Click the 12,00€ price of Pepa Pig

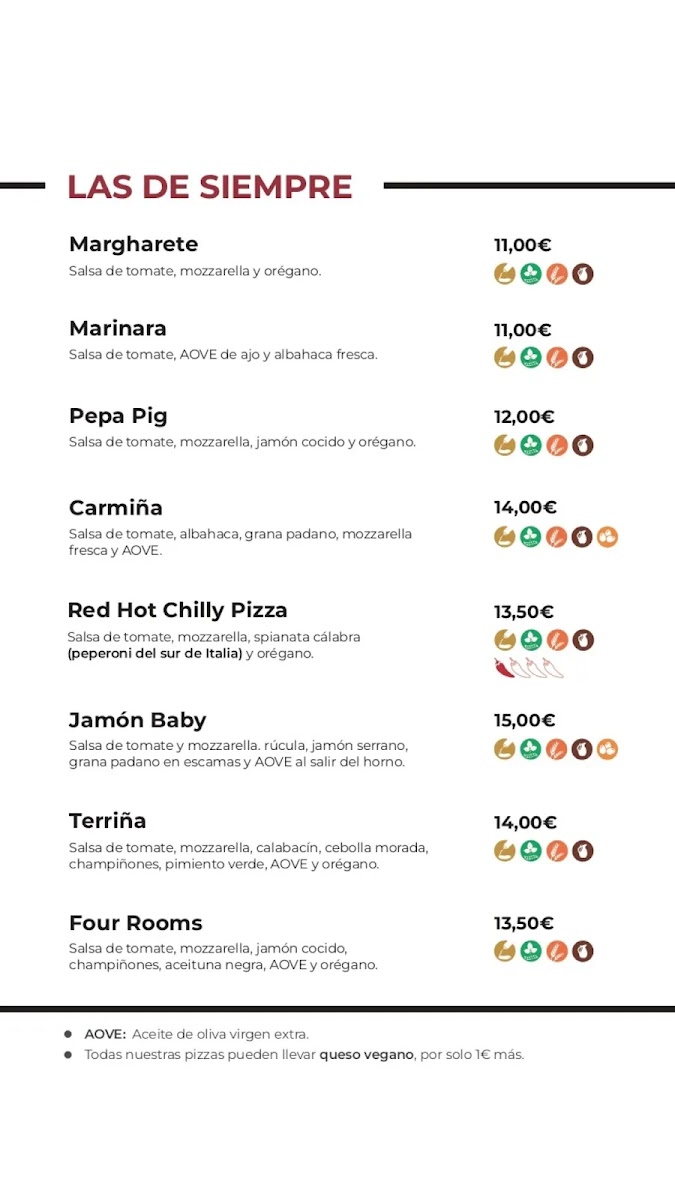pos(524,417)
